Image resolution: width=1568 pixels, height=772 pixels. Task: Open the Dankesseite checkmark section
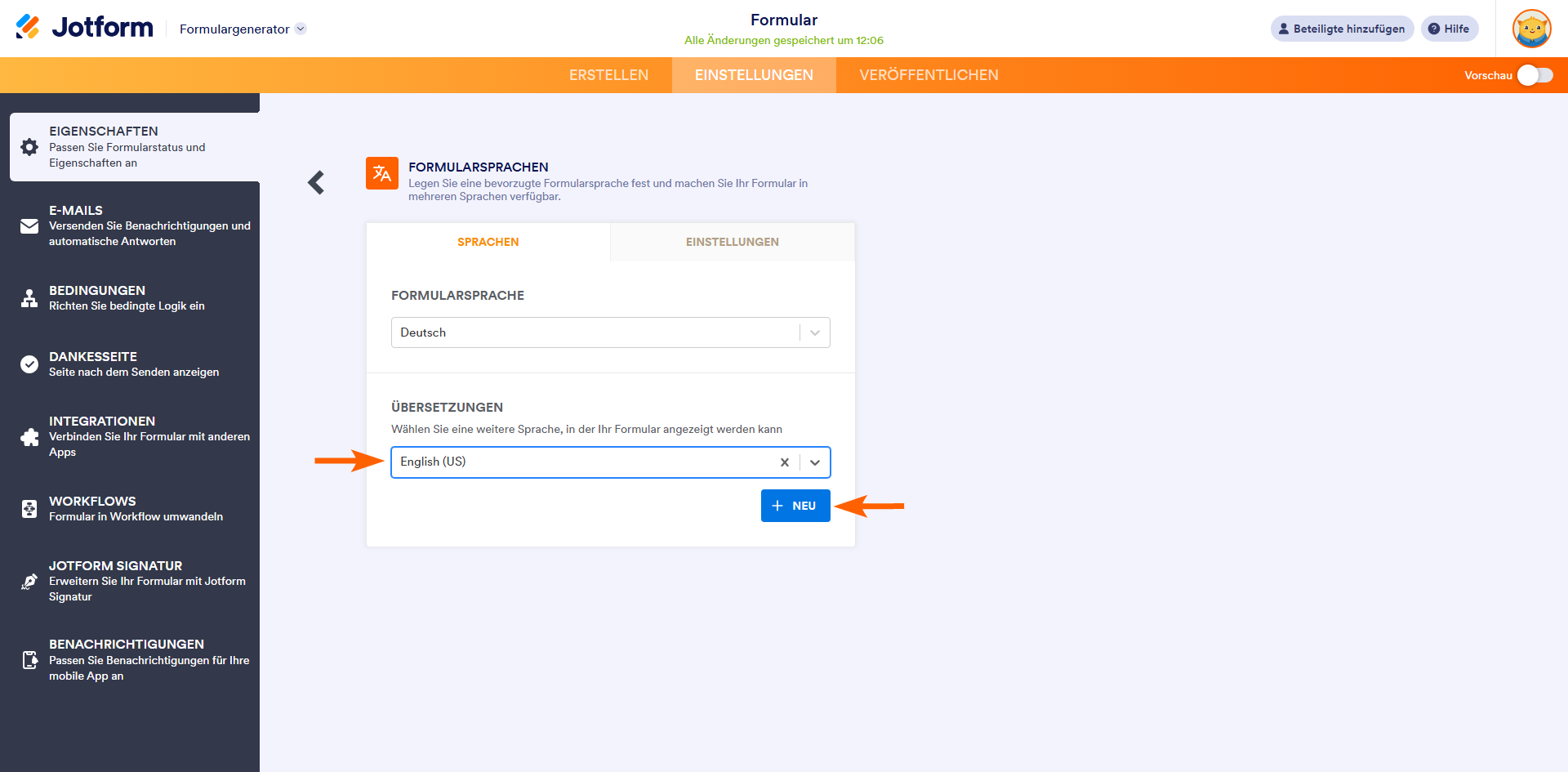coord(29,364)
